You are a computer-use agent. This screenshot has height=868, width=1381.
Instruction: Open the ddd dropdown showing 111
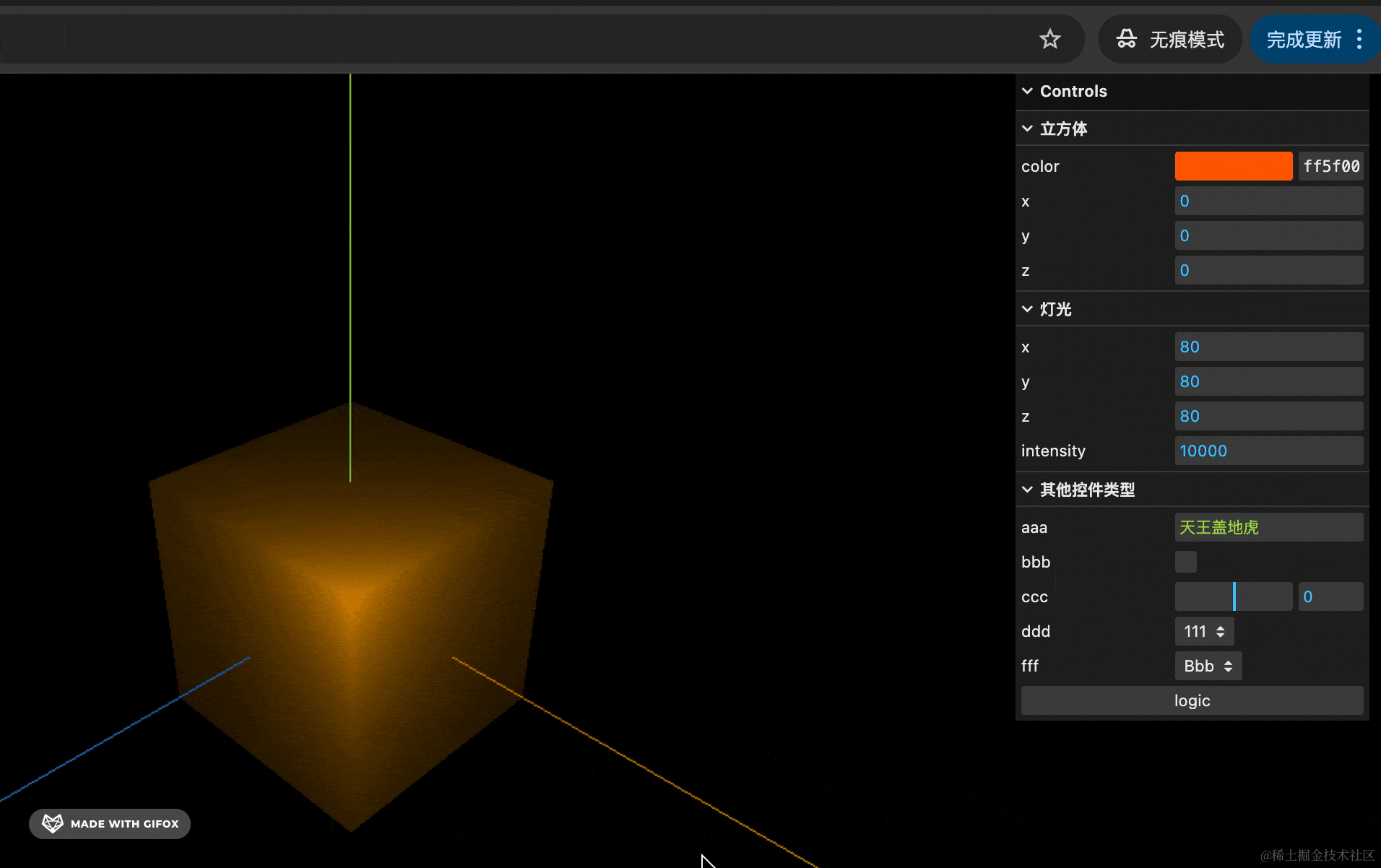pyautogui.click(x=1204, y=631)
